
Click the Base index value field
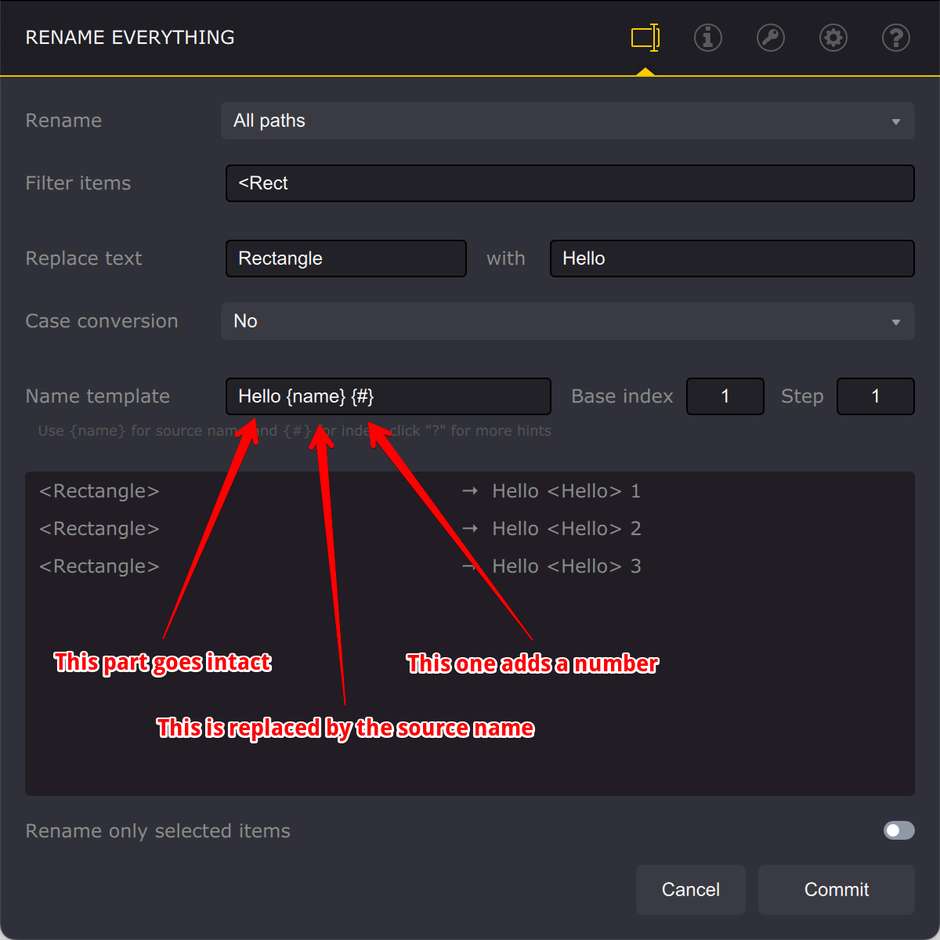tap(725, 396)
